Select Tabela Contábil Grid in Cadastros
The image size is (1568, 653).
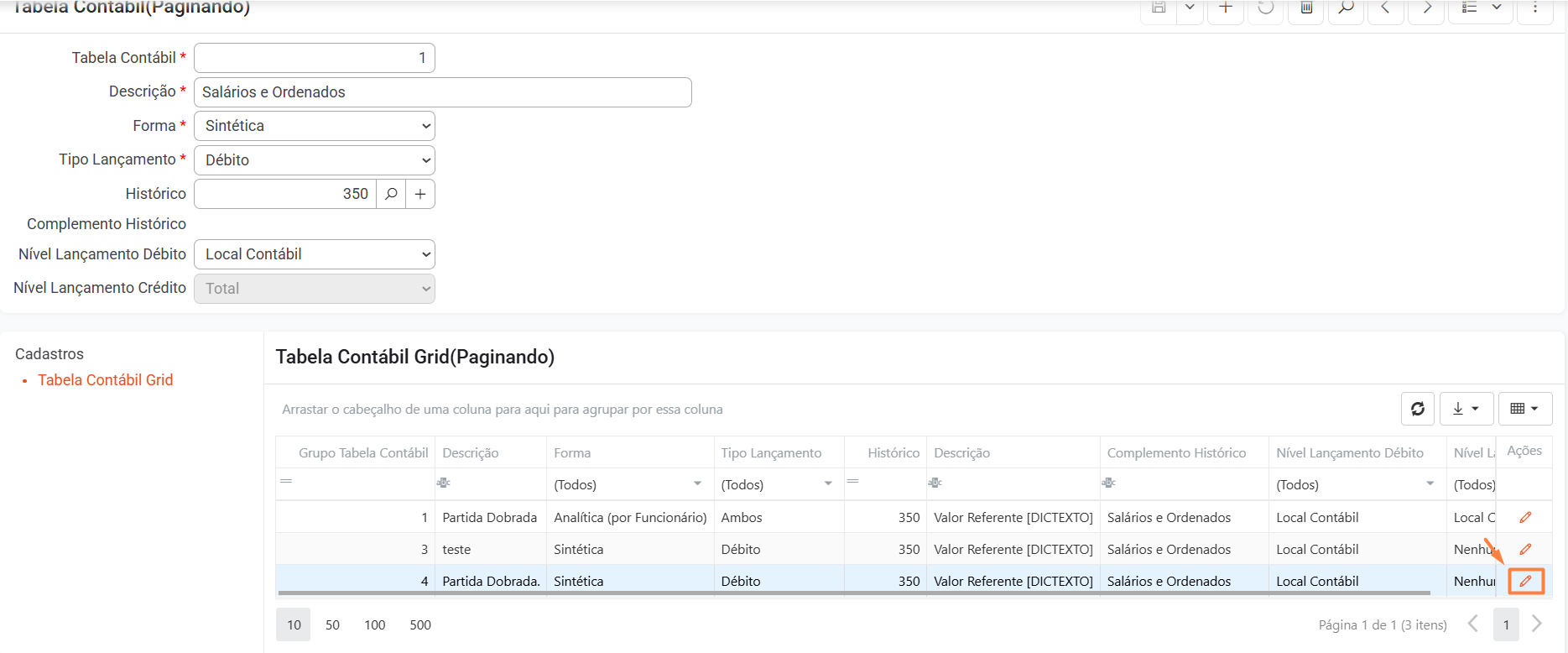pos(105,380)
